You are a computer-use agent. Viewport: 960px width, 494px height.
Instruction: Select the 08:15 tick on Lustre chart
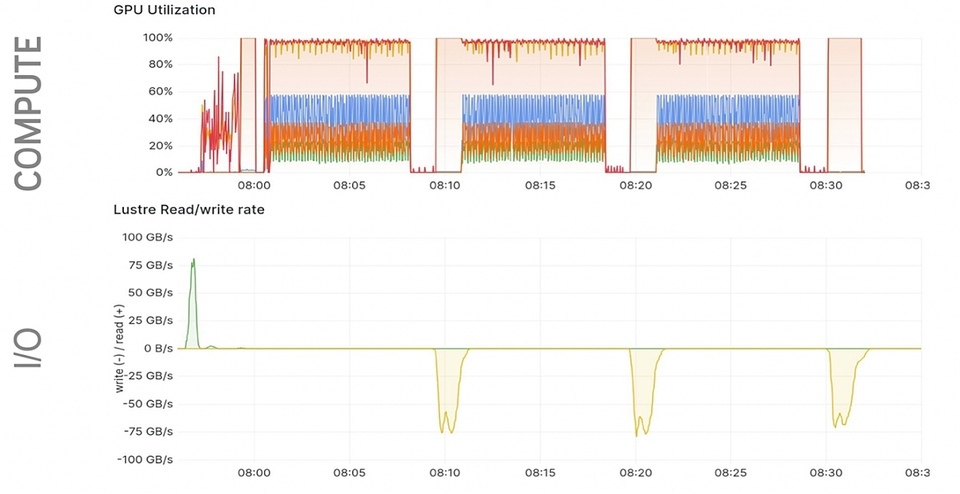coord(540,473)
